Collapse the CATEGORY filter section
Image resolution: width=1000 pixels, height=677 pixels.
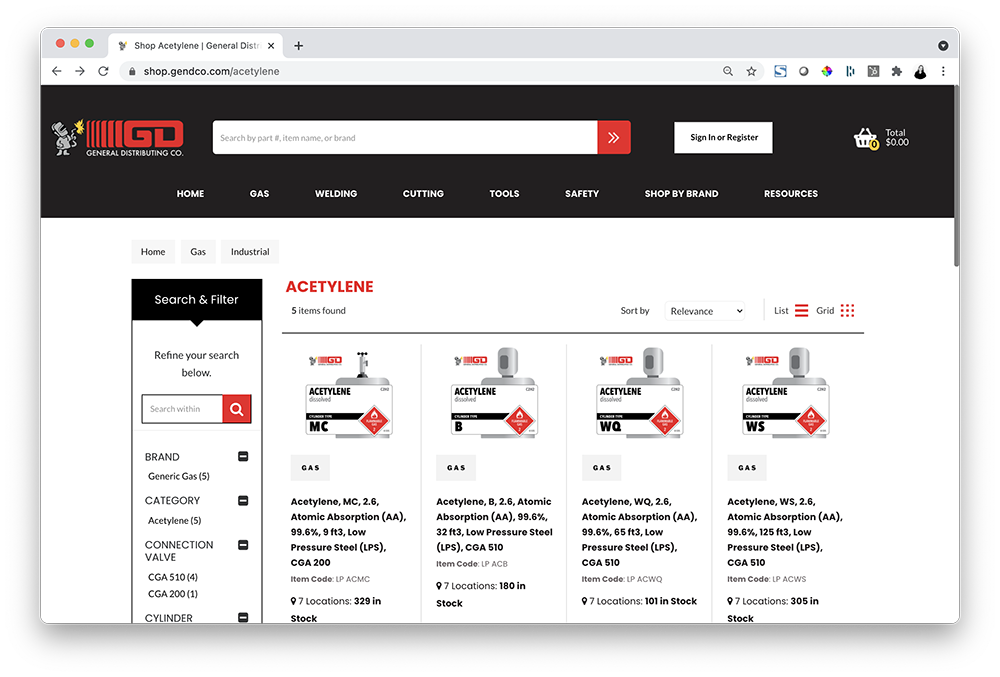pyautogui.click(x=242, y=501)
